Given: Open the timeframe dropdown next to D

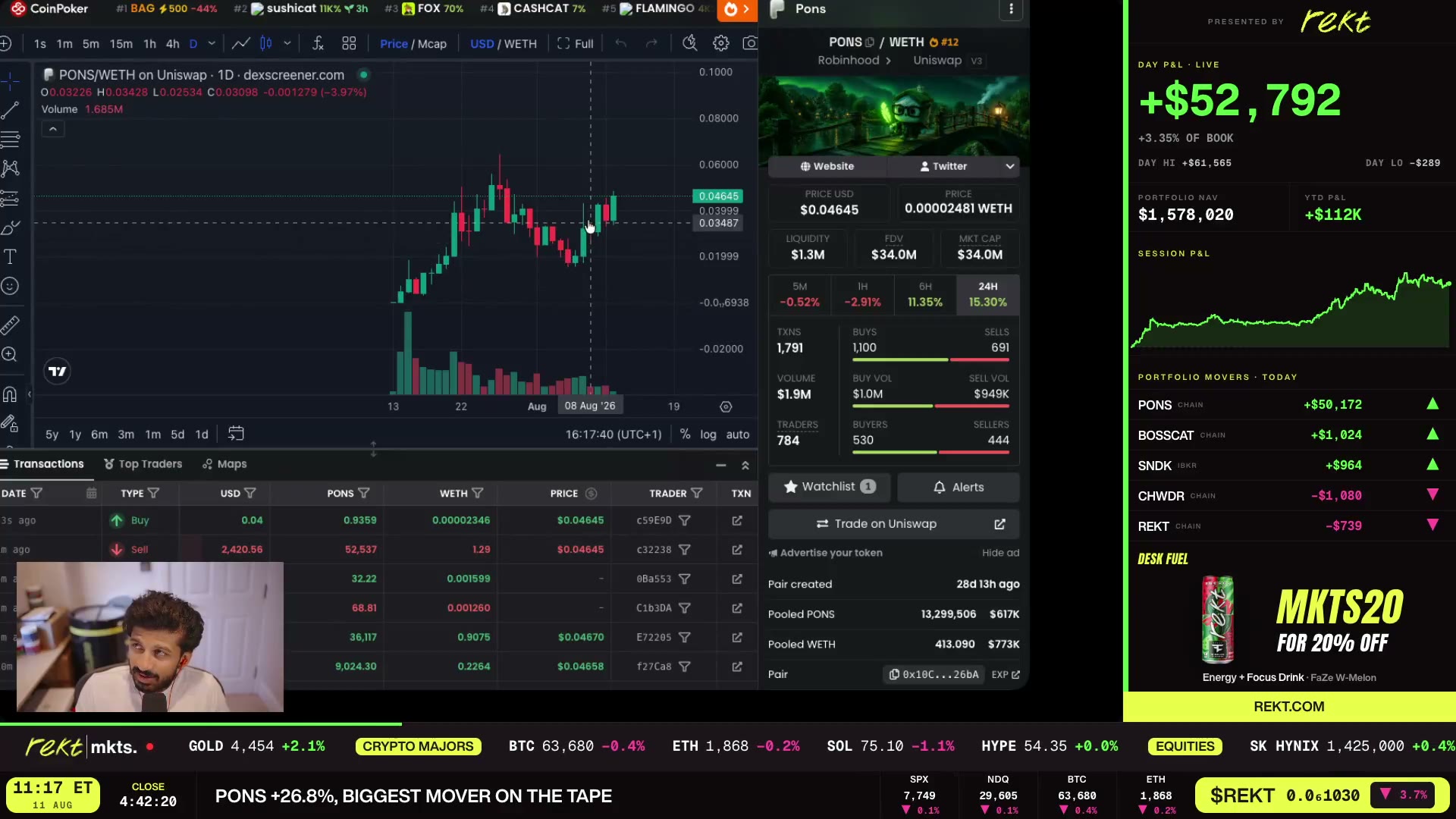Looking at the screenshot, I should (x=212, y=43).
